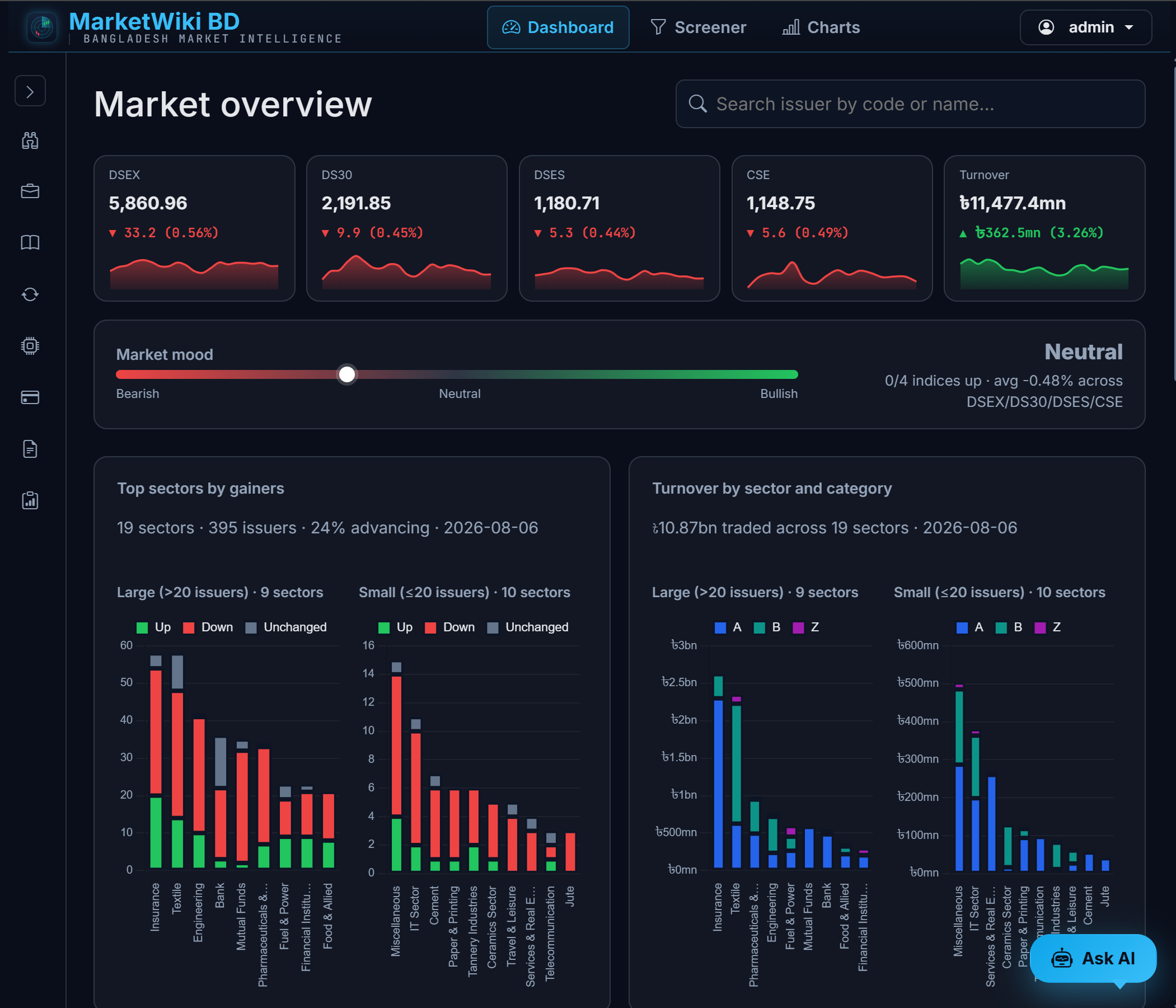Expand the sidebar with the chevron button
This screenshot has height=1008, width=1176.
[30, 91]
